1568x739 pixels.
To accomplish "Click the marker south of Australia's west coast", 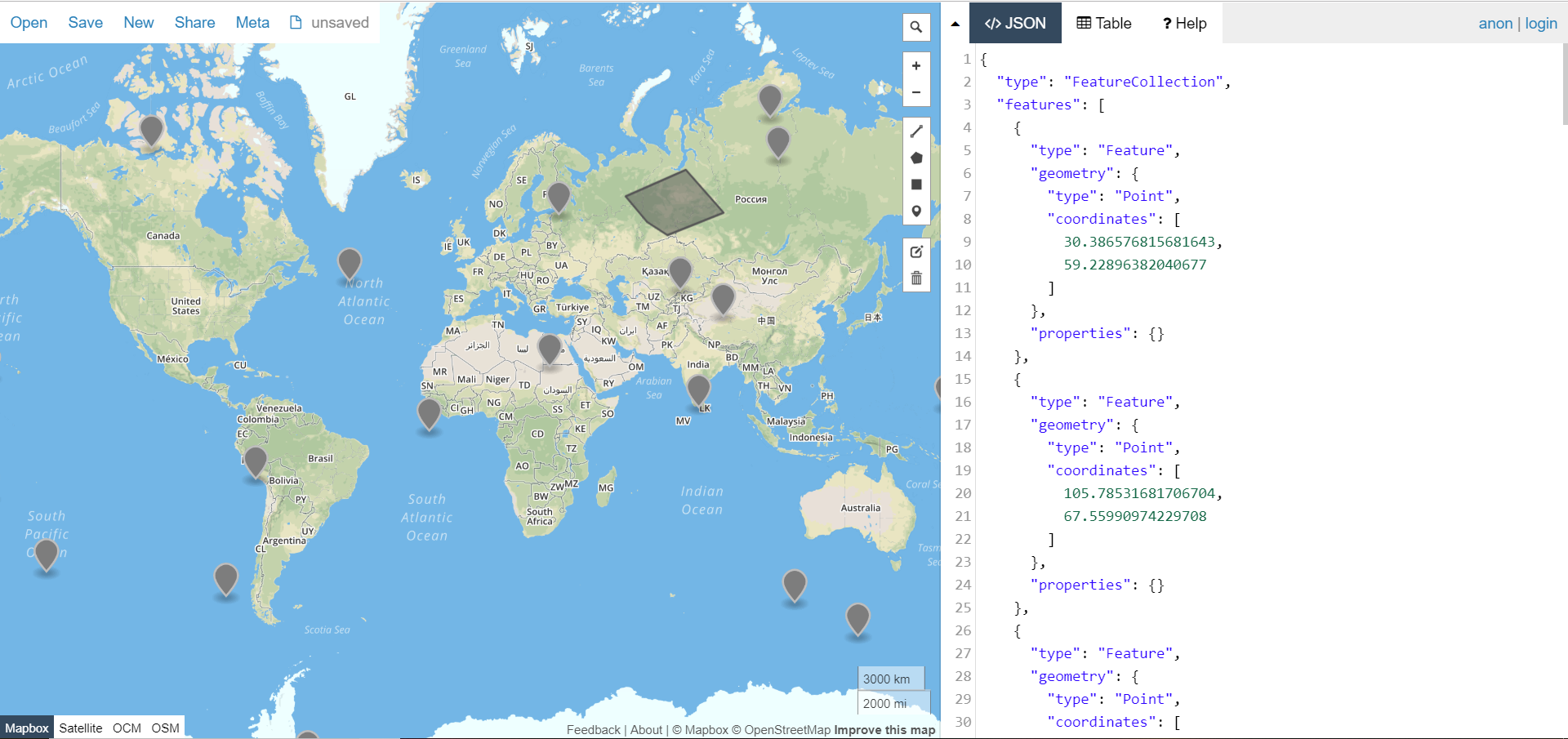I will point(795,587).
